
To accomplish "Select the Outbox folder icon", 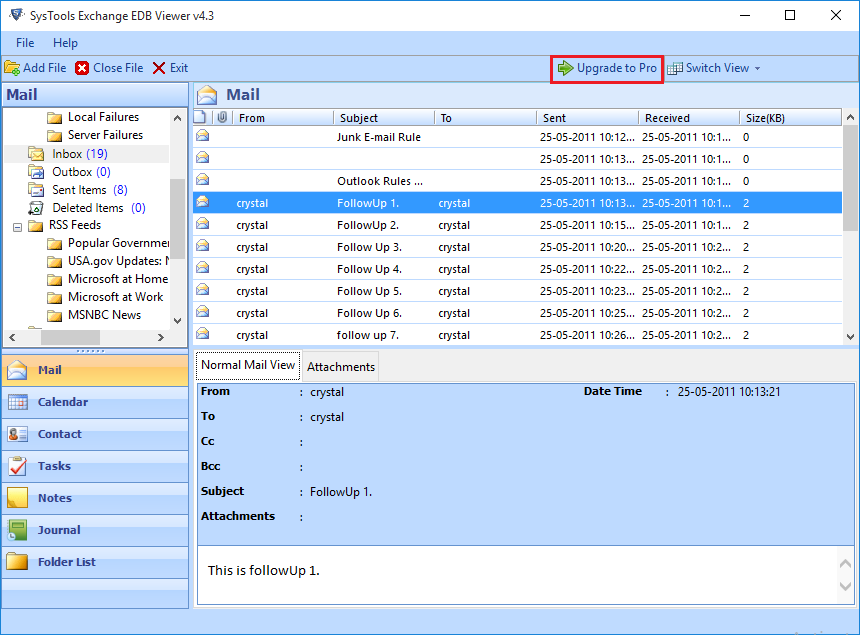I will 36,172.
